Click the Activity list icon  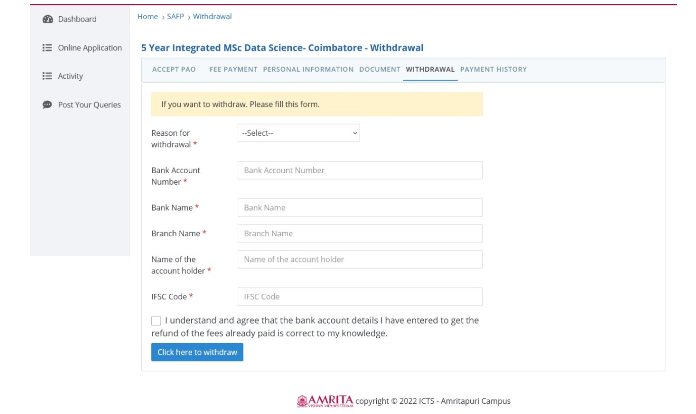47,76
